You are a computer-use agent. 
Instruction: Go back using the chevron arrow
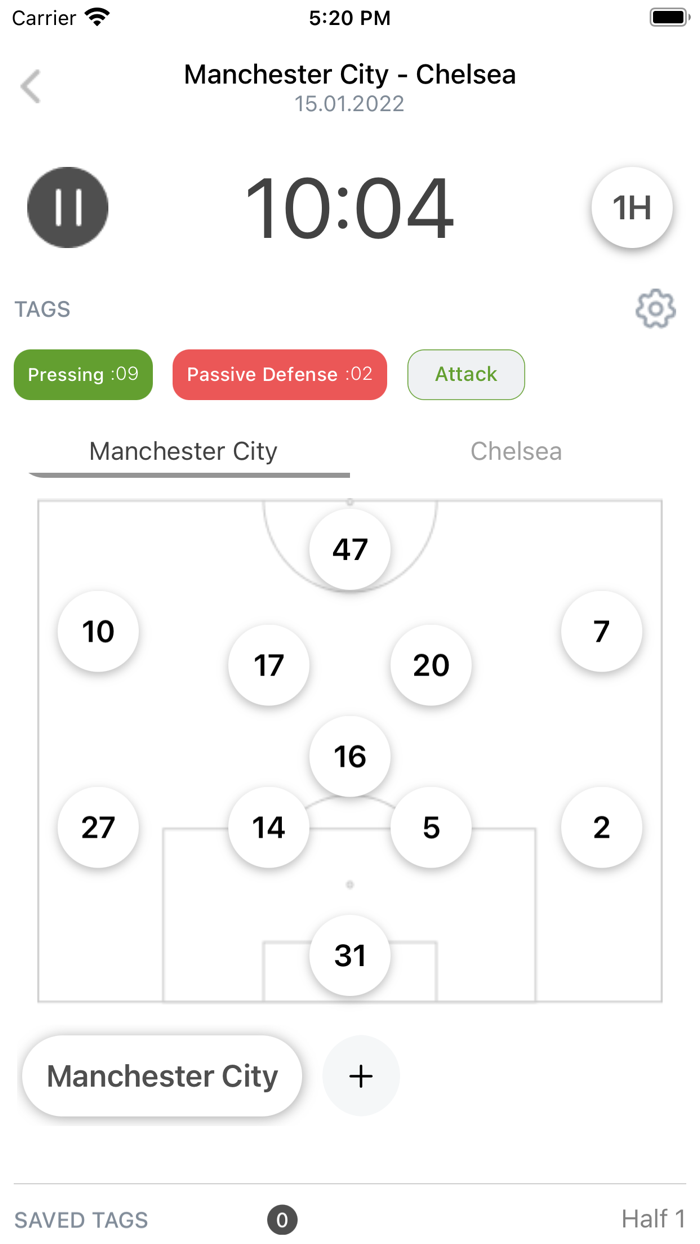pyautogui.click(x=31, y=87)
